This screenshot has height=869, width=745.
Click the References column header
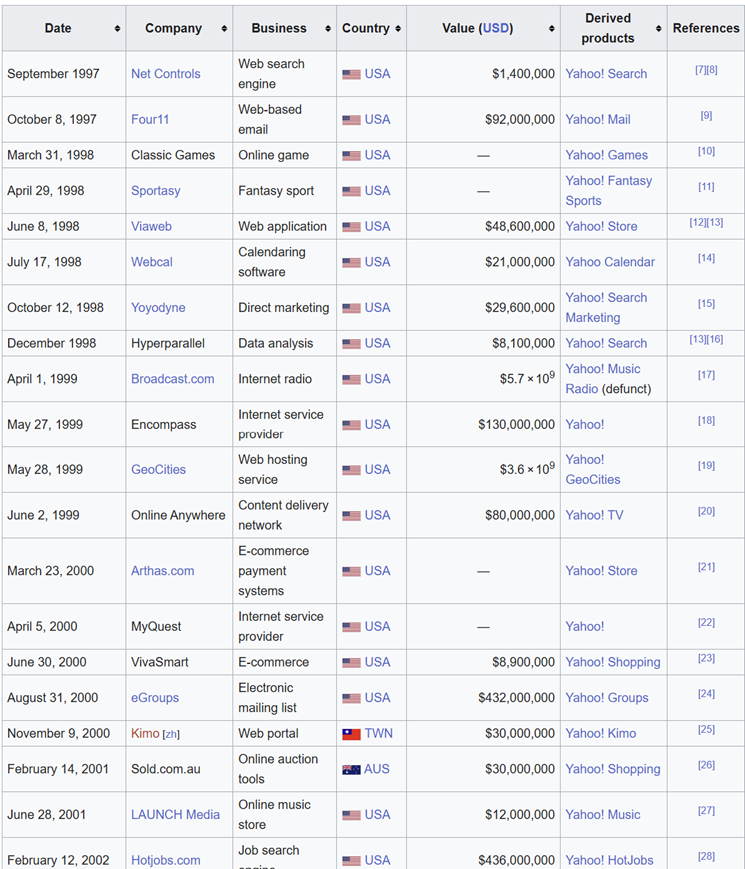706,28
